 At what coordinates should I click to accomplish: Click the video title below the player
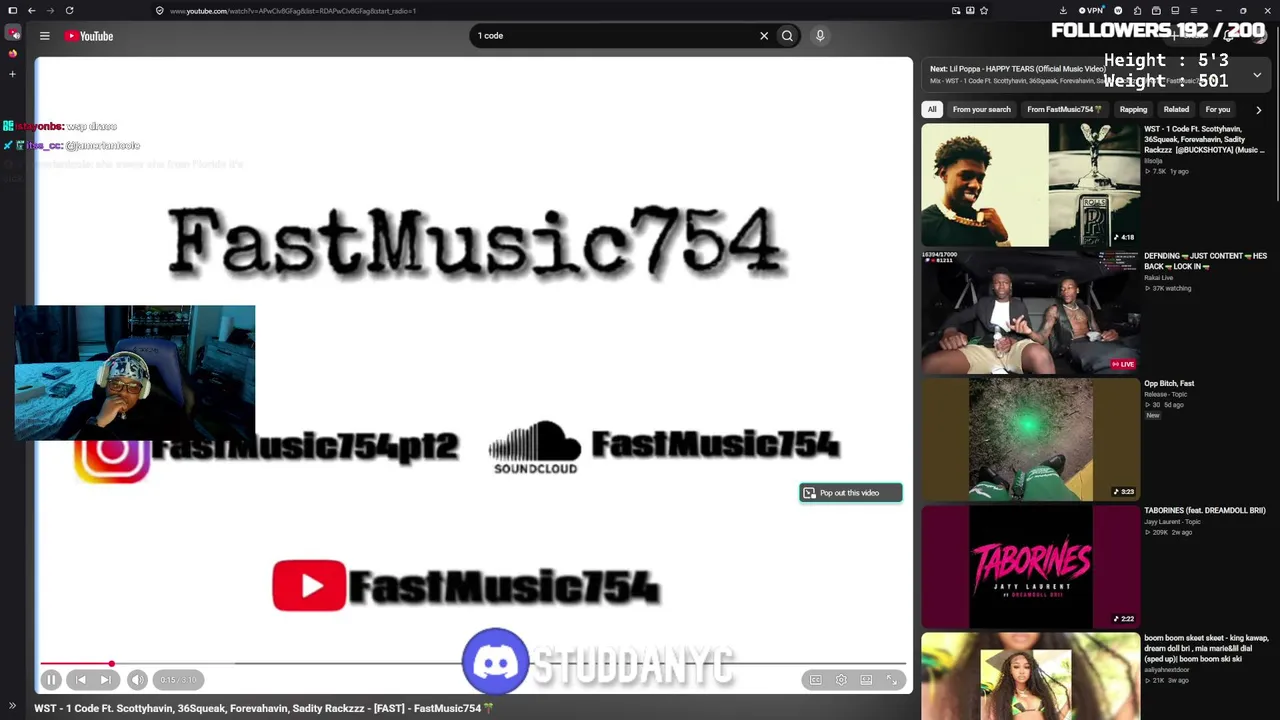click(x=264, y=708)
